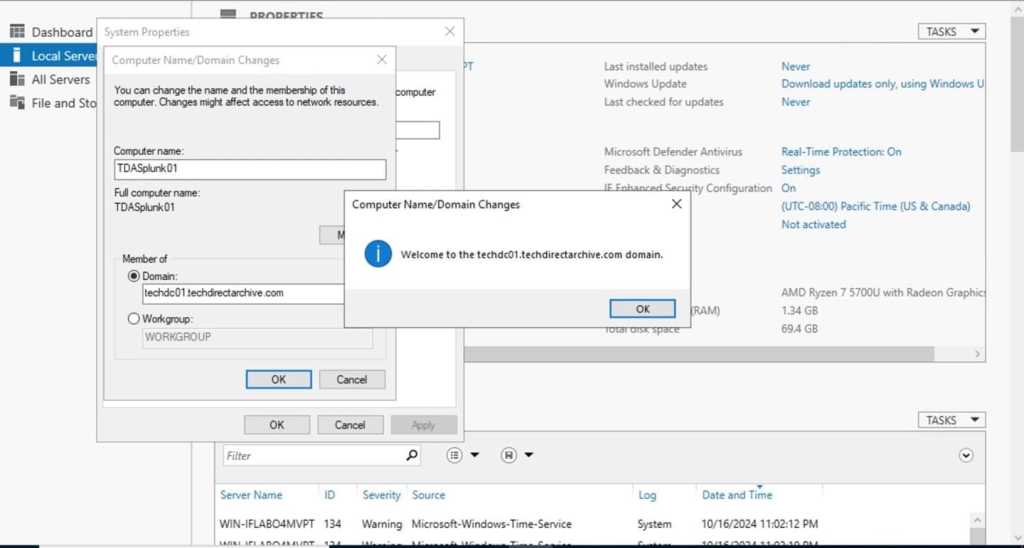Image resolution: width=1024 pixels, height=548 pixels.
Task: Sort events by Source column
Action: (x=428, y=495)
